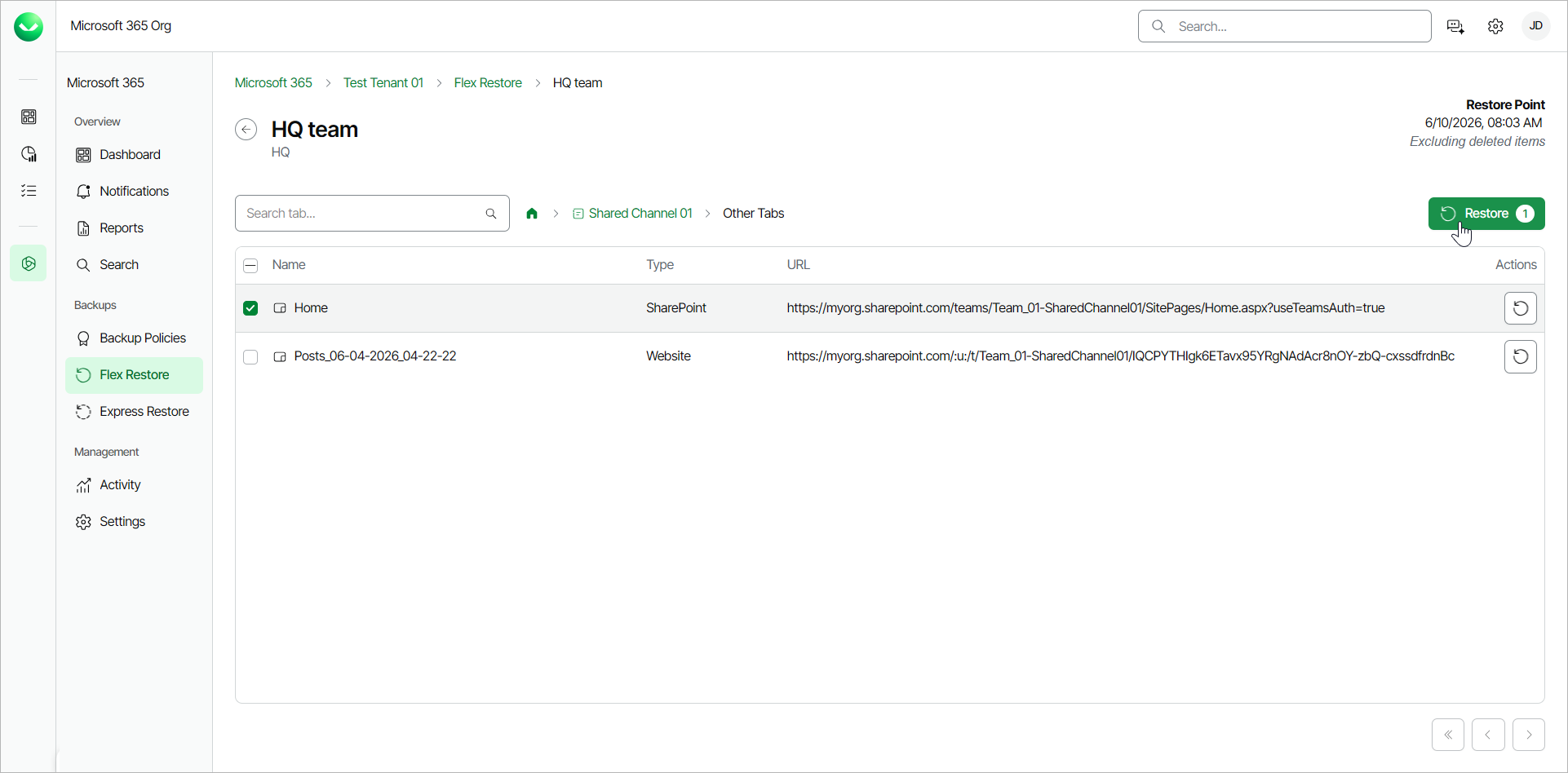1568x773 pixels.
Task: Open Dashboard in the sidebar
Action: pos(134,154)
